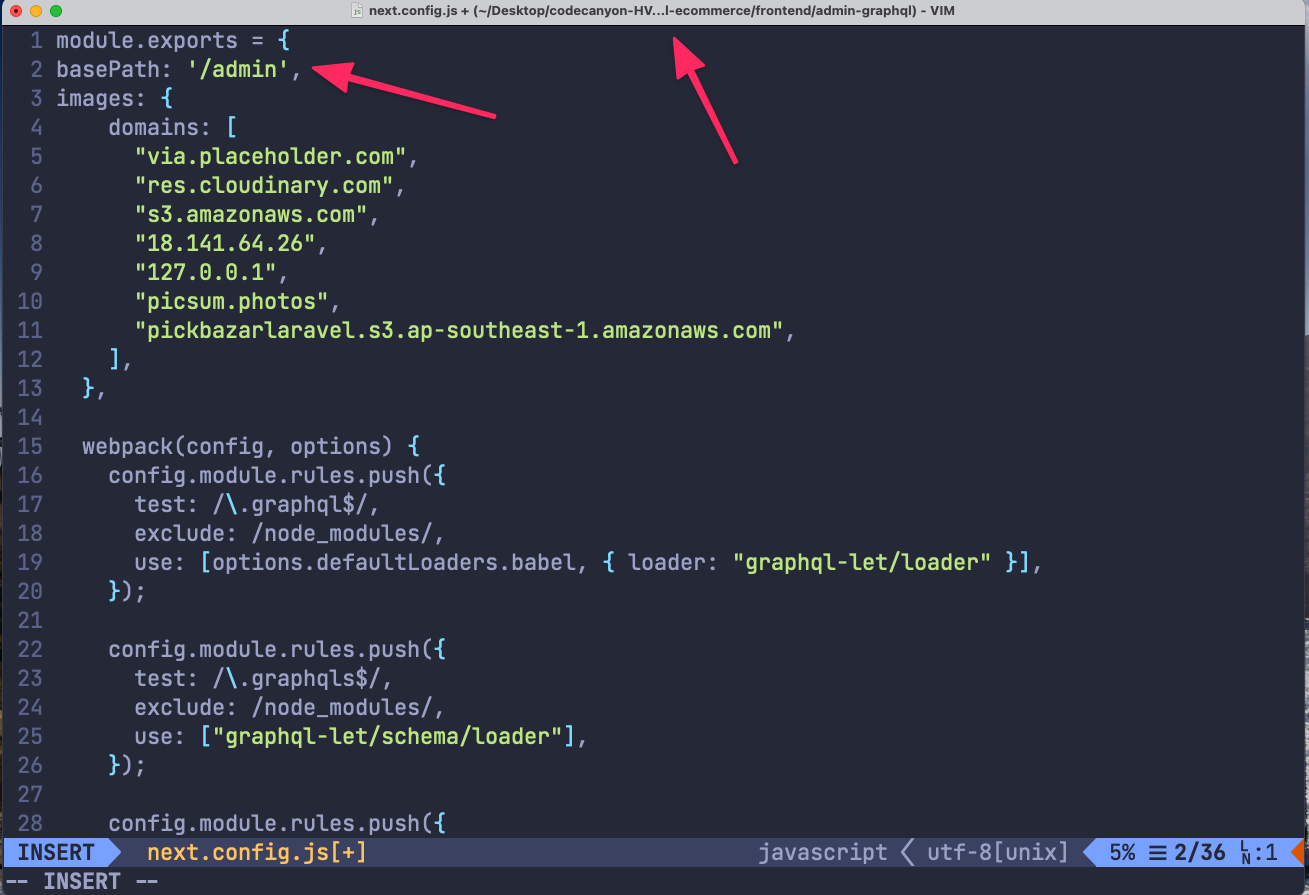This screenshot has width=1309, height=895.
Task: Click the }); on line 20
Action: pyautogui.click(x=127, y=591)
